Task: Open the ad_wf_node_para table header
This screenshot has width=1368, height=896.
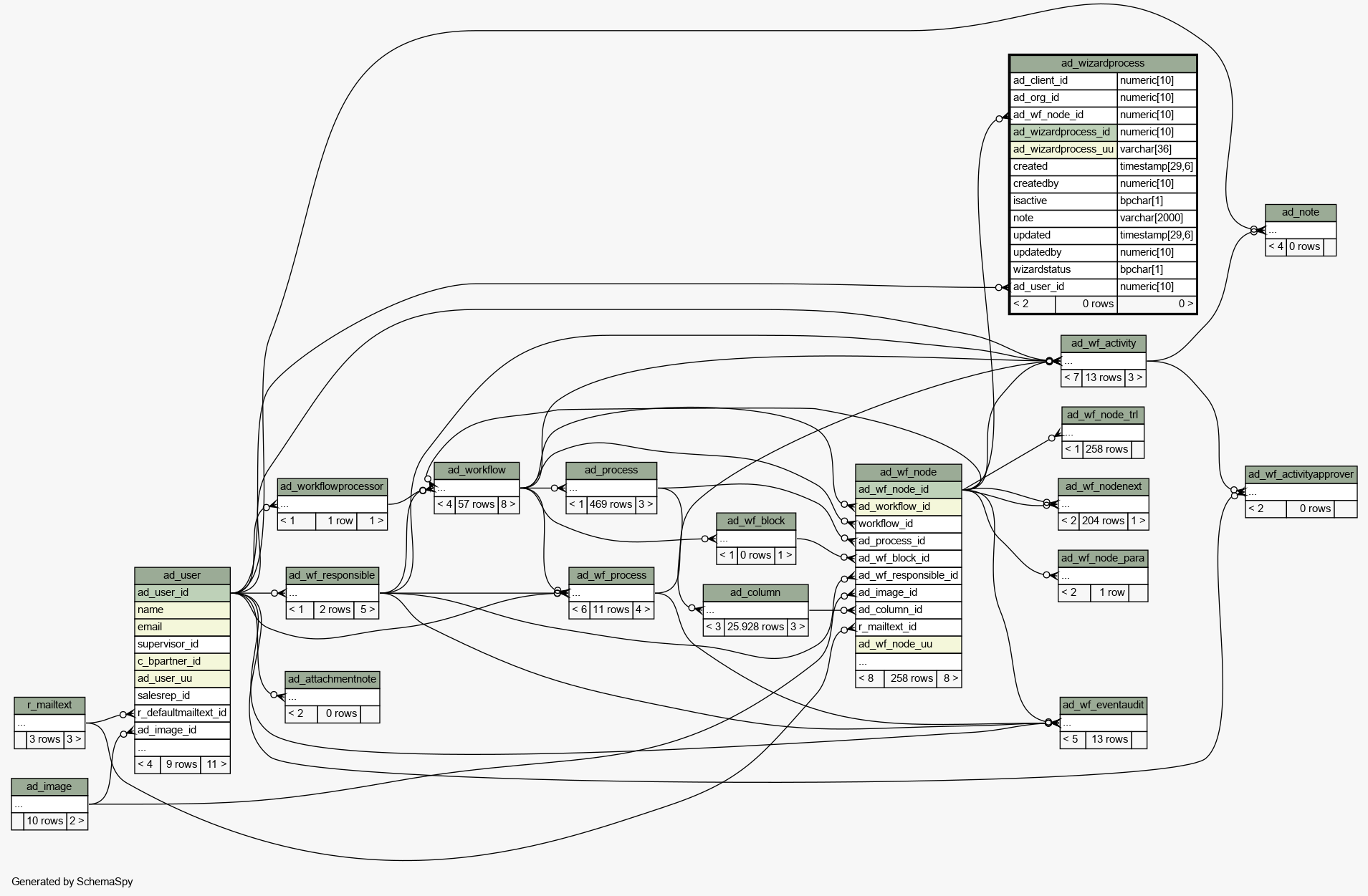Action: pyautogui.click(x=1102, y=559)
